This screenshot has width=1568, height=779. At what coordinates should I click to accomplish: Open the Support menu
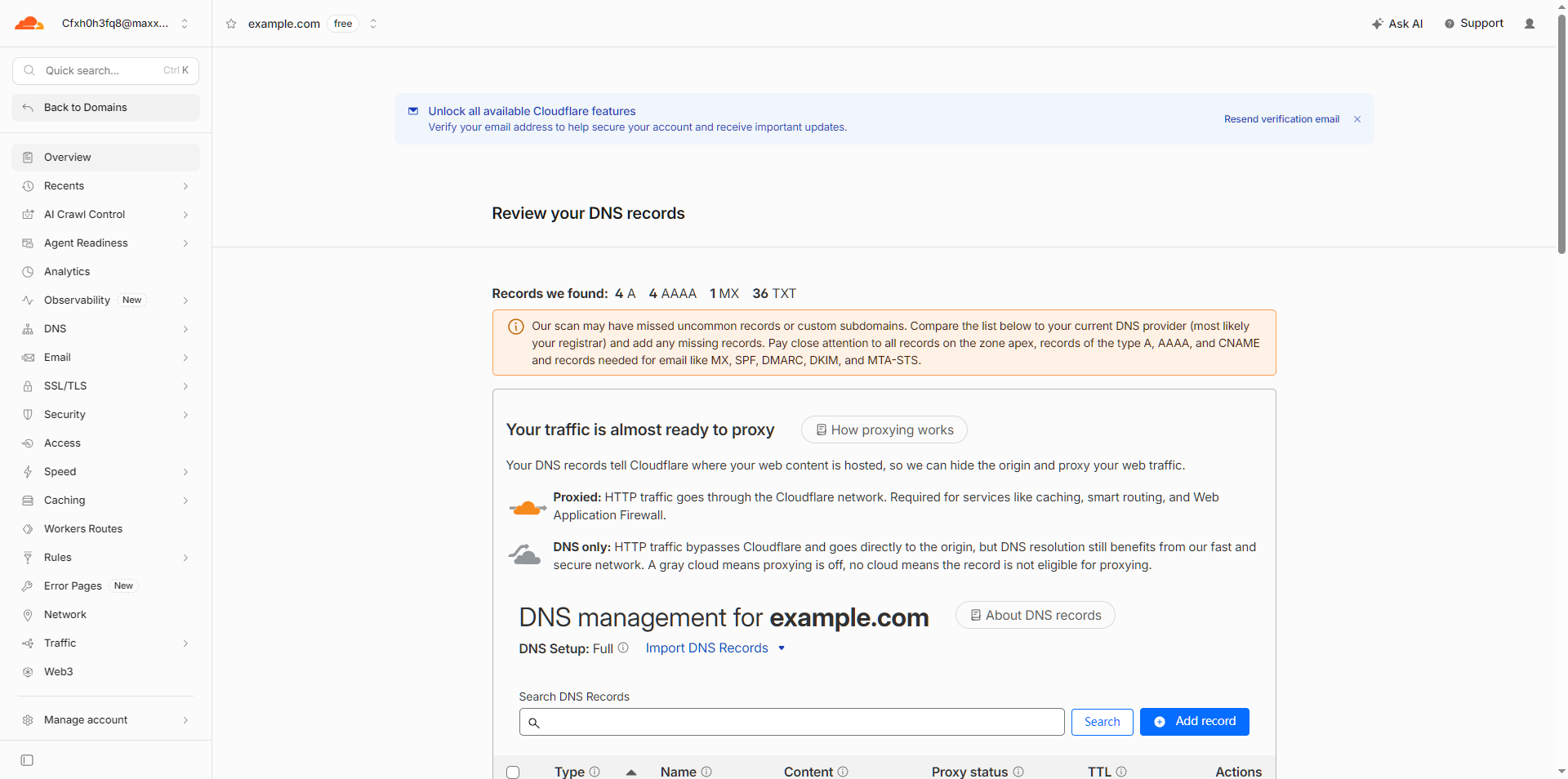(x=1474, y=24)
